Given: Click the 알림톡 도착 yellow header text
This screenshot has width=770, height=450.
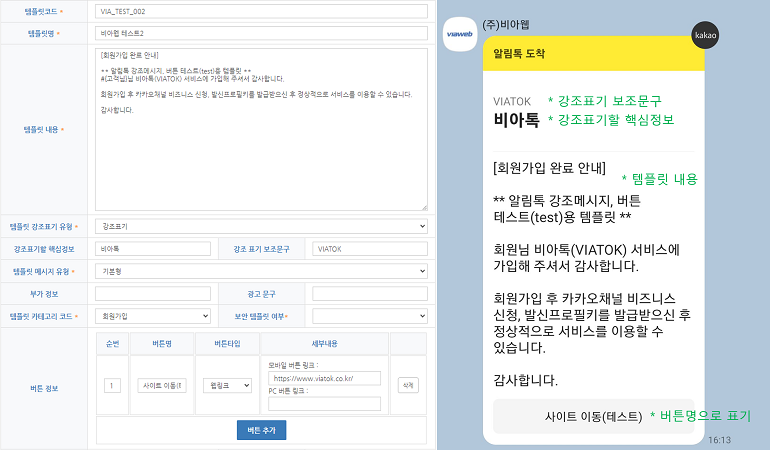Looking at the screenshot, I should (x=519, y=54).
